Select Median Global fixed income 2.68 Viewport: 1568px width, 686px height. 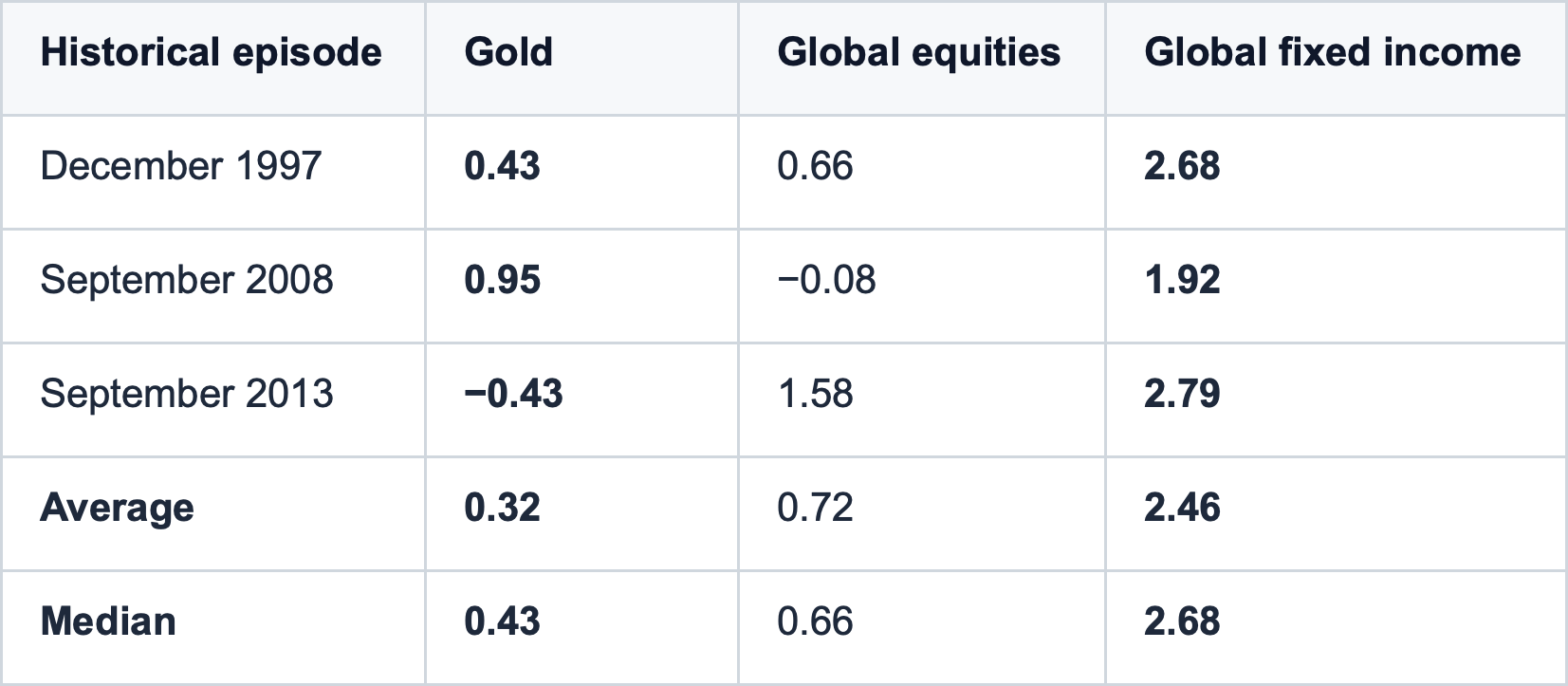click(1182, 621)
